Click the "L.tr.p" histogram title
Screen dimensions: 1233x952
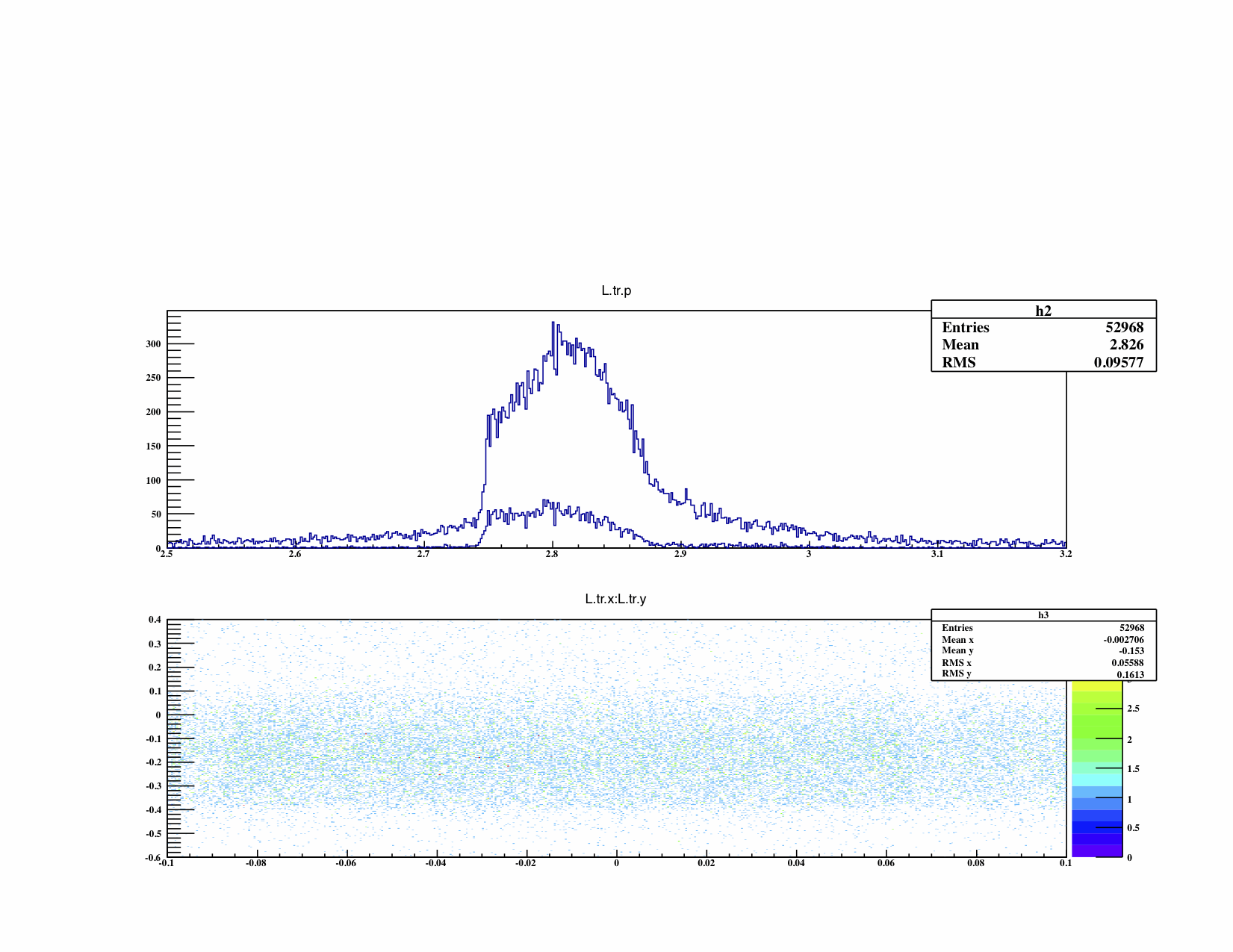coord(616,290)
